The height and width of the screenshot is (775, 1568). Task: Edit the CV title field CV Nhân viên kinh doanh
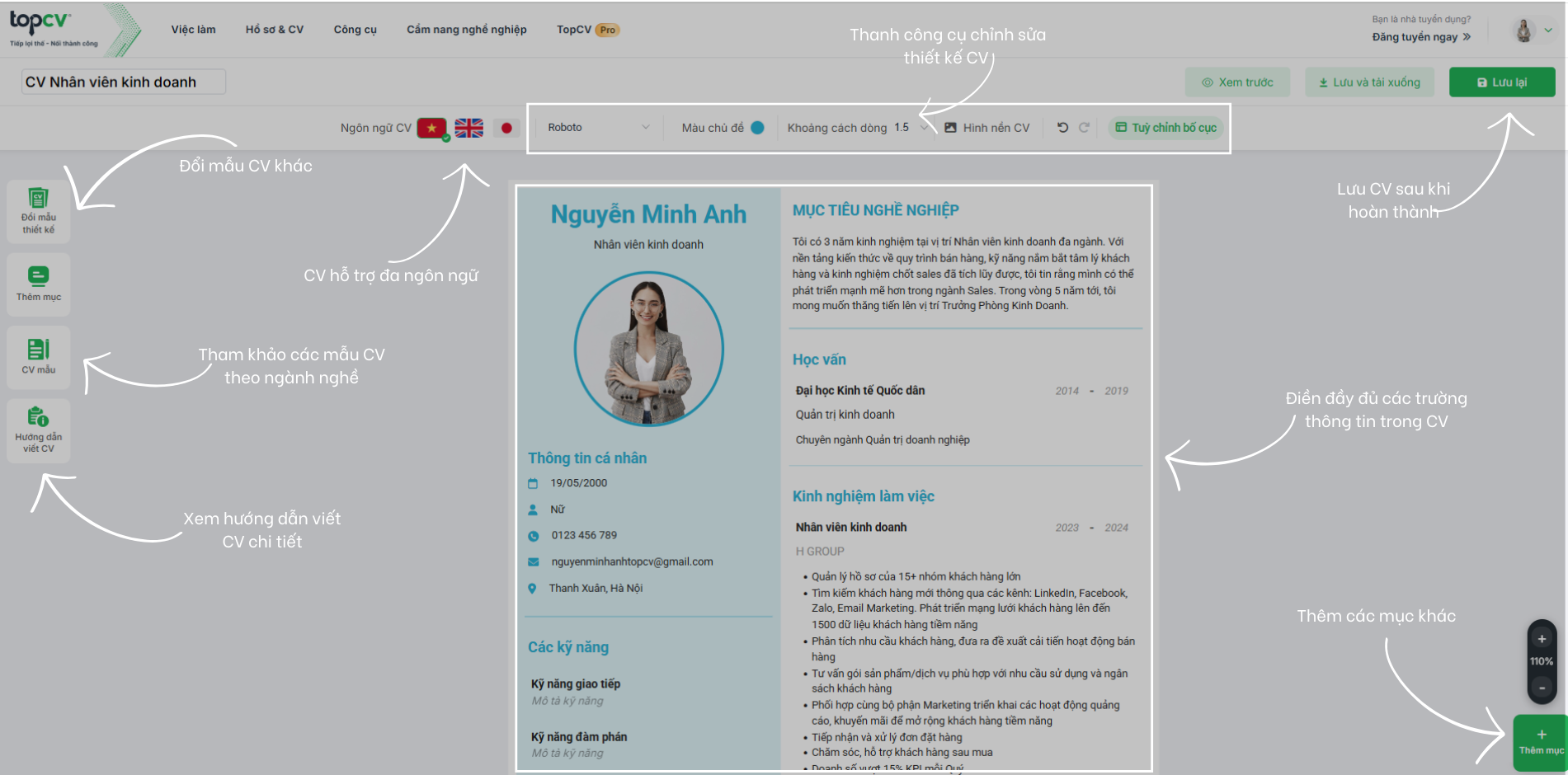point(123,82)
